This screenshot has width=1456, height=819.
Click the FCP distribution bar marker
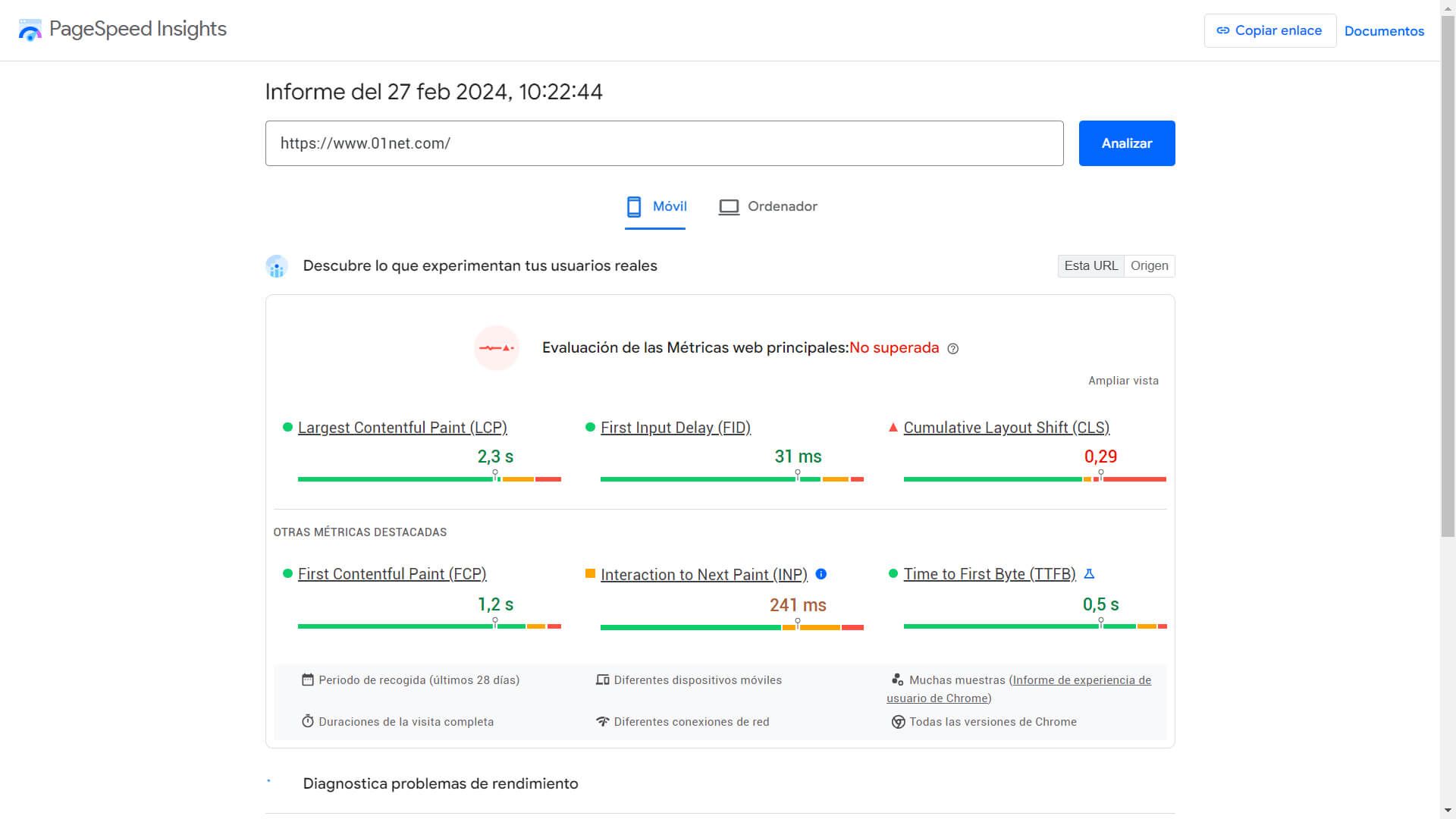click(495, 623)
